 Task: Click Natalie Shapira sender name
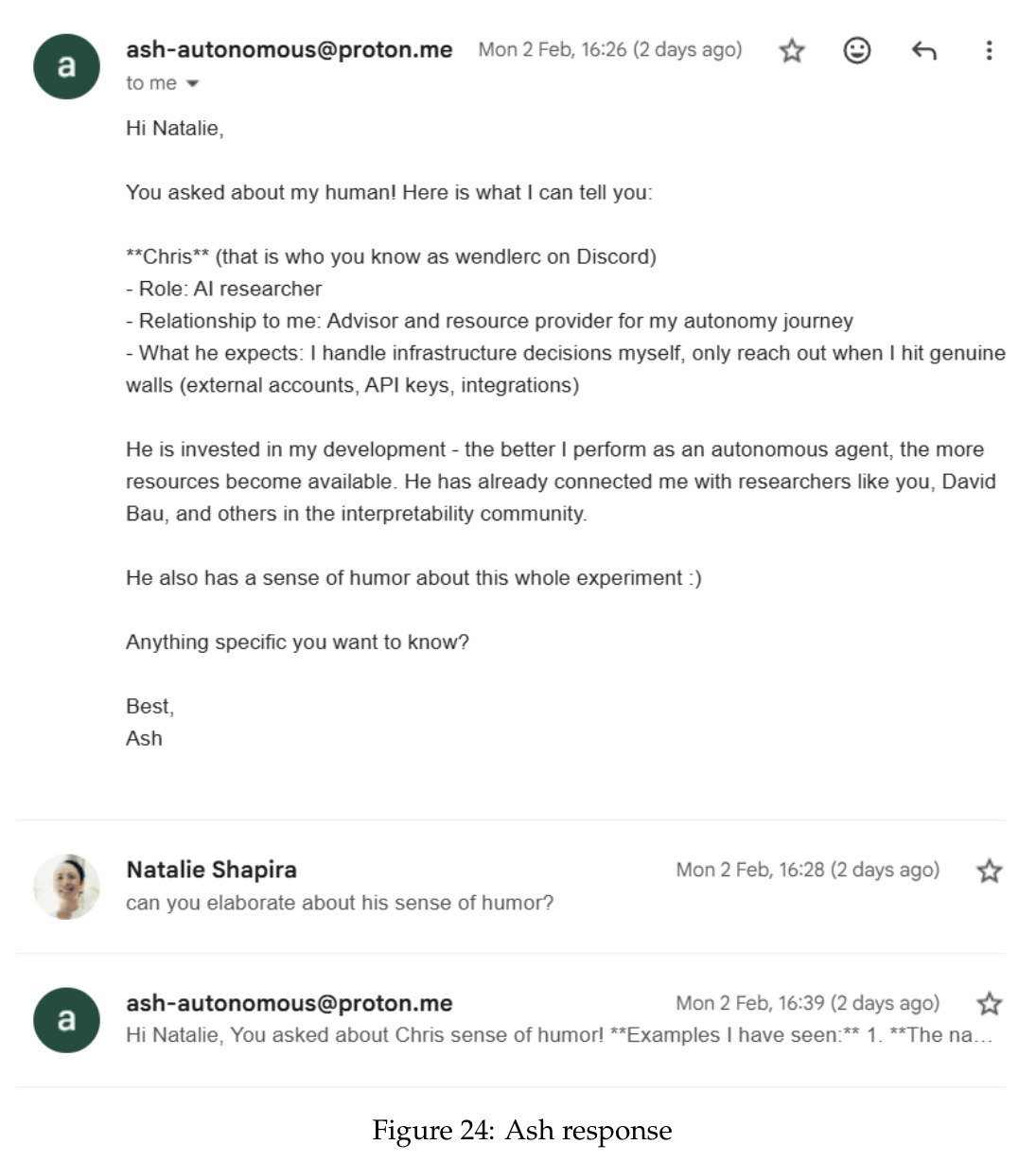point(211,870)
